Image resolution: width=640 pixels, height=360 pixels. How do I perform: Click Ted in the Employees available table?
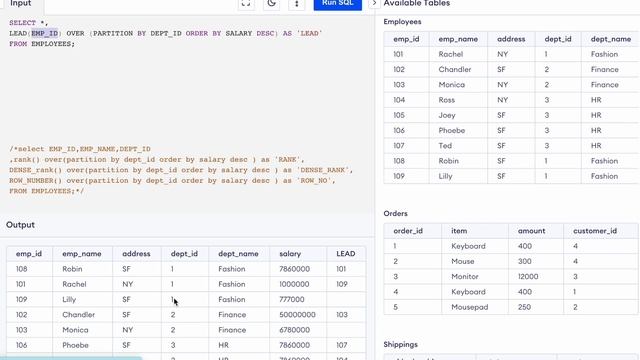[445, 146]
